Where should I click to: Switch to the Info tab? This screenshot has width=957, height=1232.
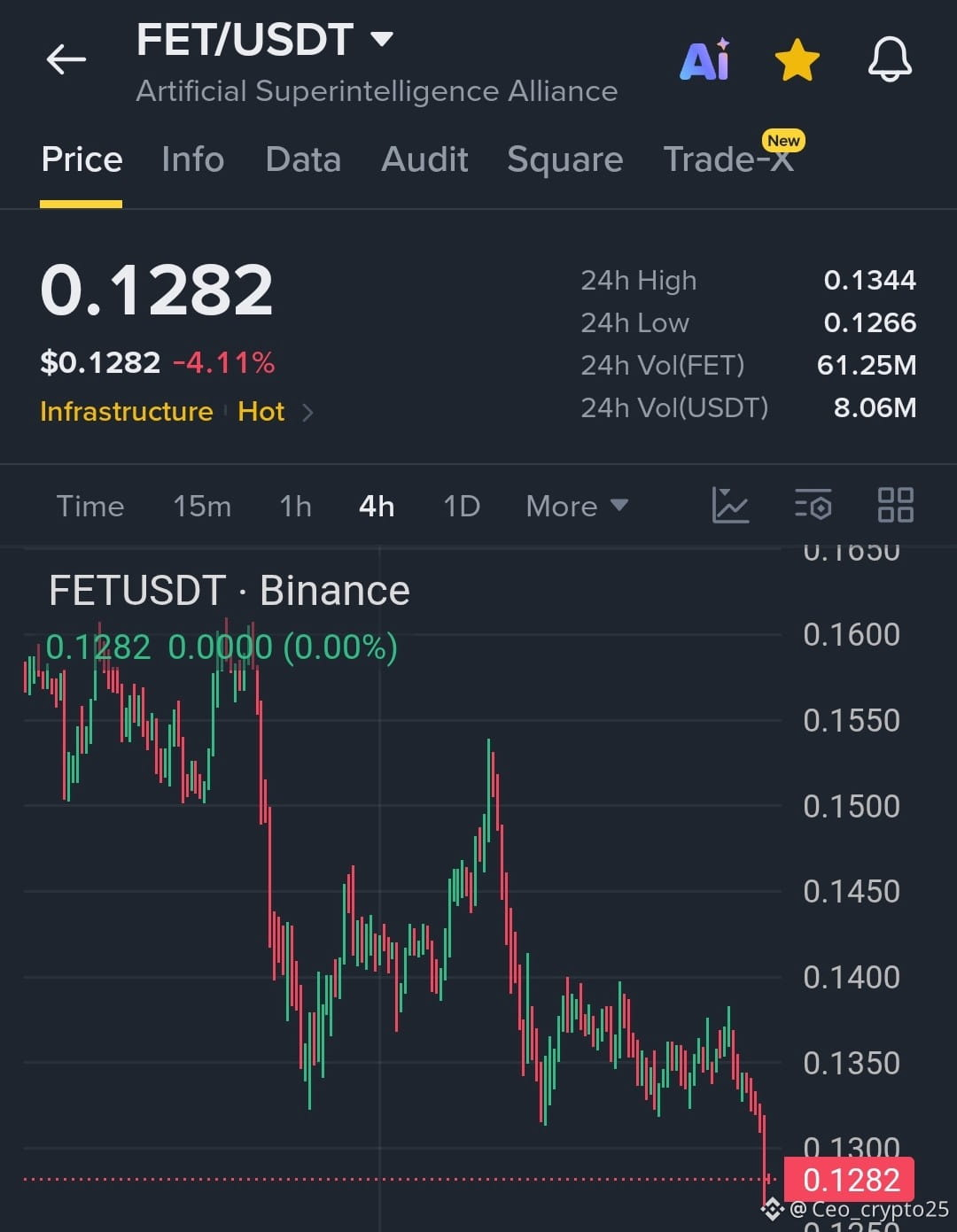192,159
